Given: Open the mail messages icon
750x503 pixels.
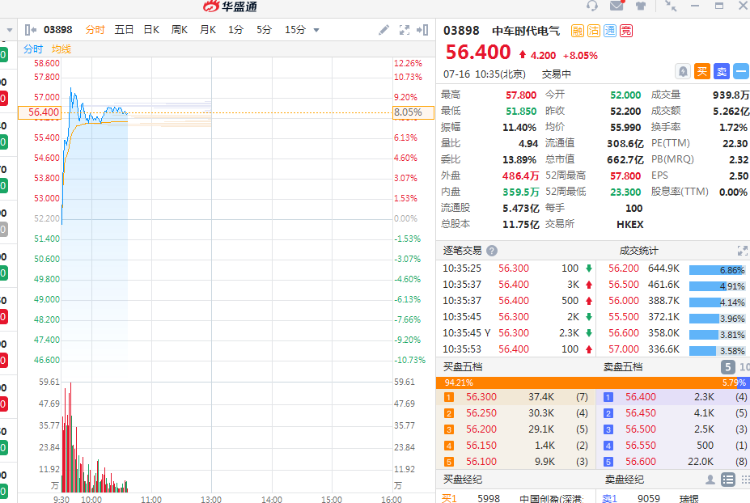Looking at the screenshot, I should click(617, 6).
